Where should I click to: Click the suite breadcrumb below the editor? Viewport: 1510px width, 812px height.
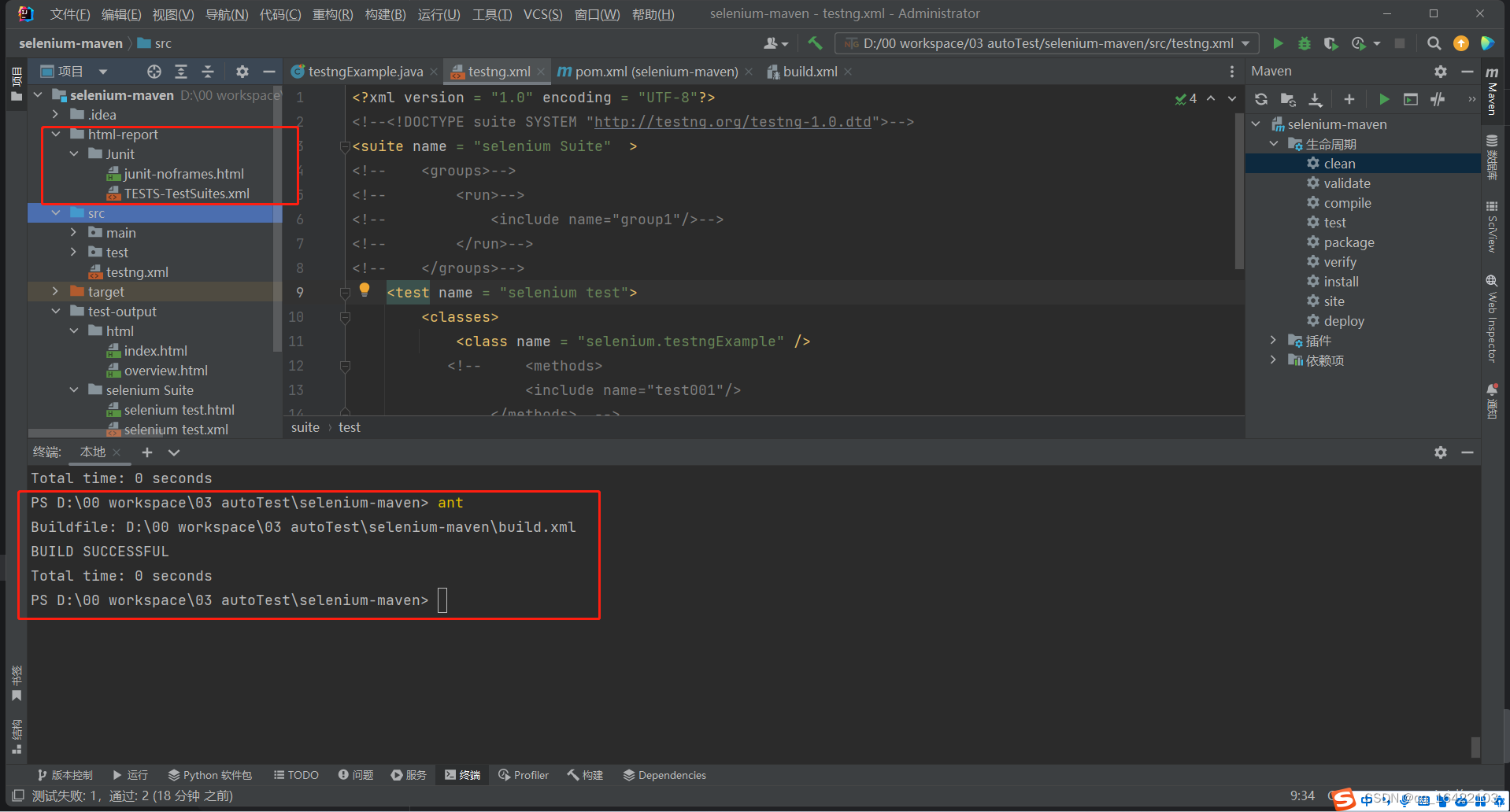pyautogui.click(x=305, y=427)
